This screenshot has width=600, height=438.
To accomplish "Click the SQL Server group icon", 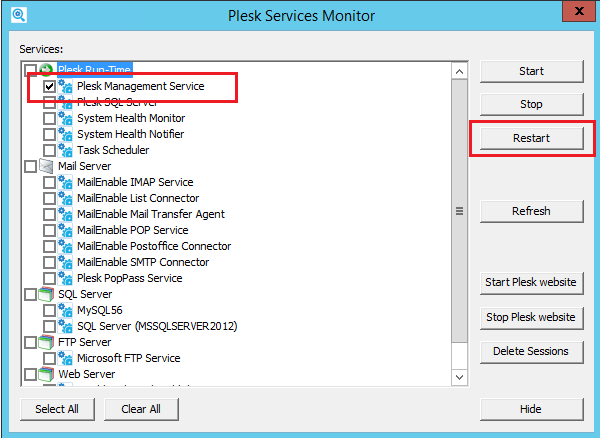I will point(46,294).
